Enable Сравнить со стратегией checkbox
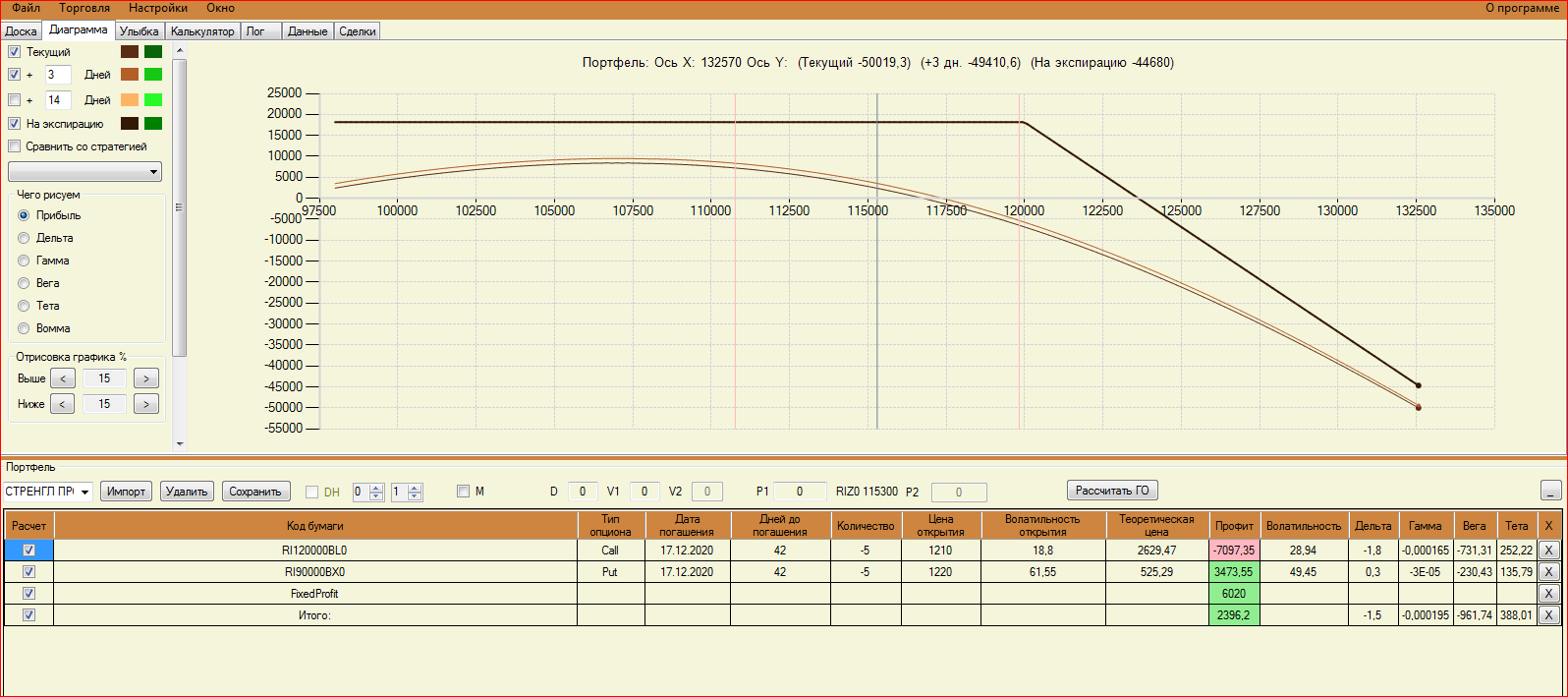1568x697 pixels. coord(14,146)
